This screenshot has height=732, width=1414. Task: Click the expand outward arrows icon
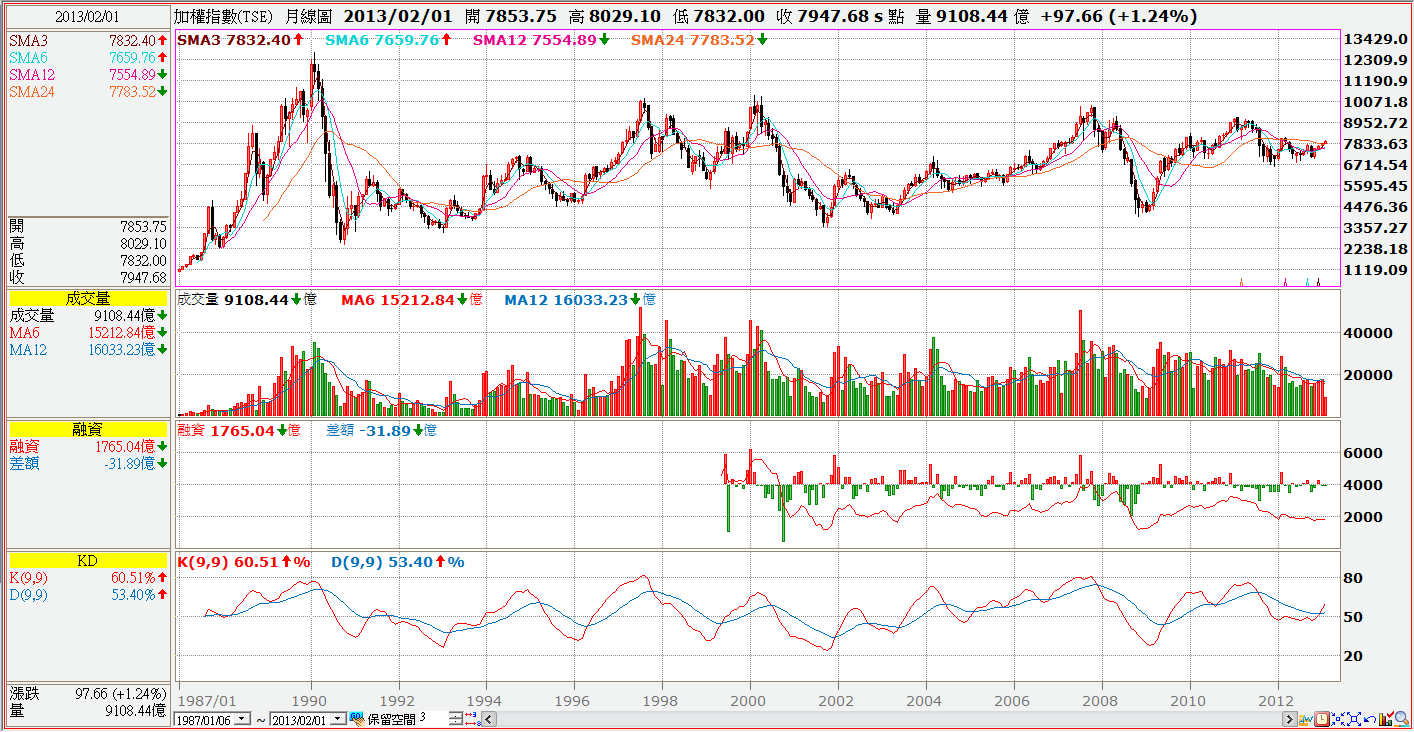tap(1354, 719)
